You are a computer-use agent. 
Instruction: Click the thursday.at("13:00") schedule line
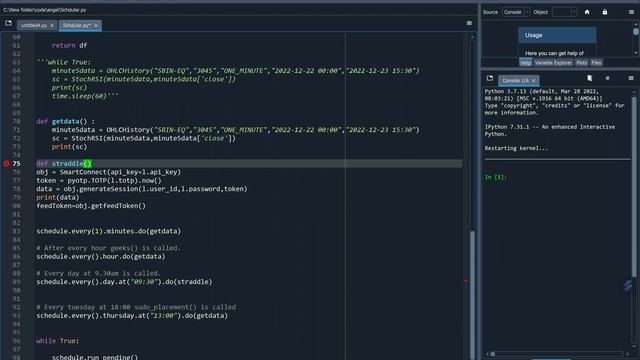coord(132,316)
